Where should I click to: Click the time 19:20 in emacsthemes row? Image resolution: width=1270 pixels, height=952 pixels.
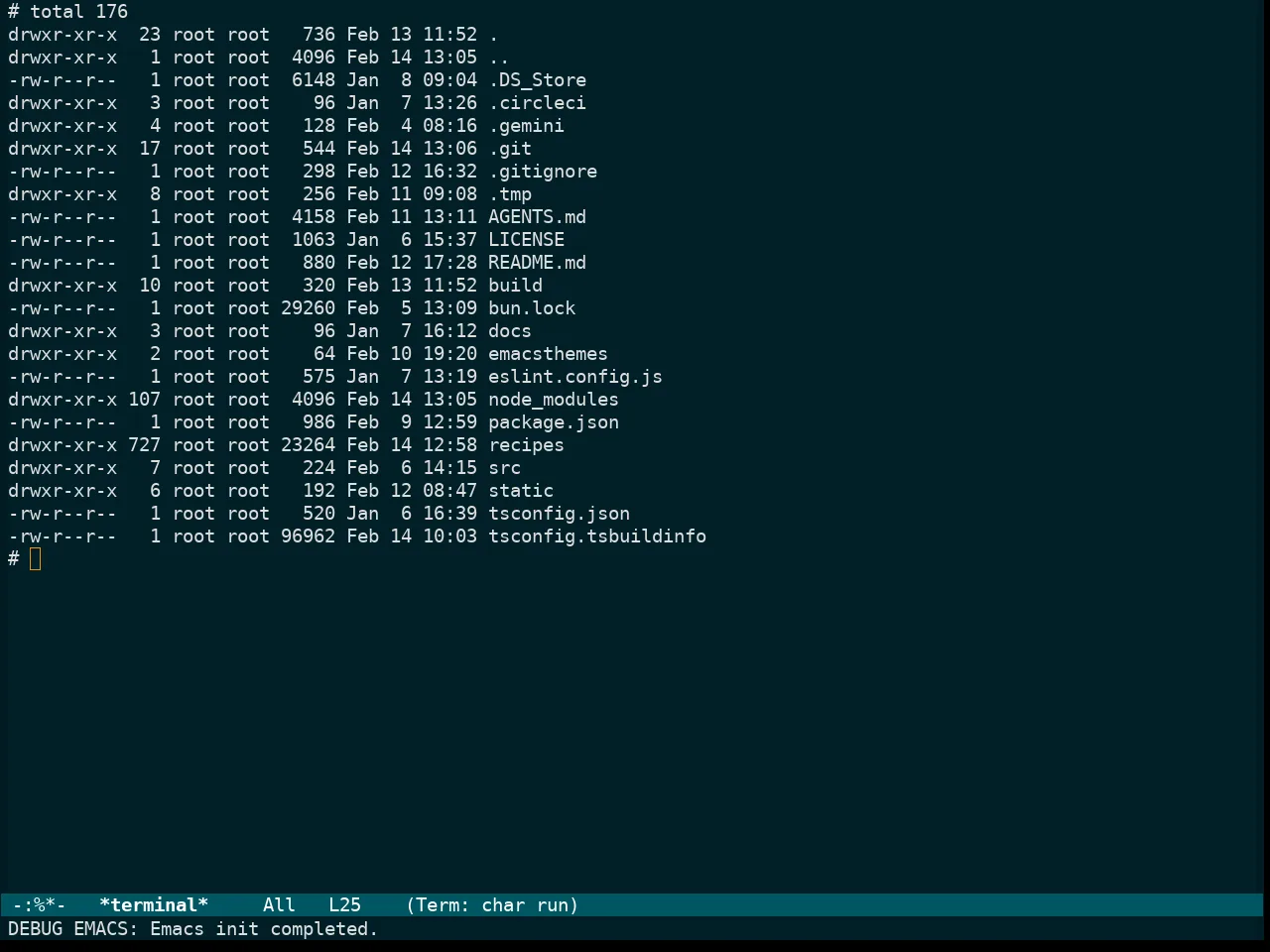point(449,354)
